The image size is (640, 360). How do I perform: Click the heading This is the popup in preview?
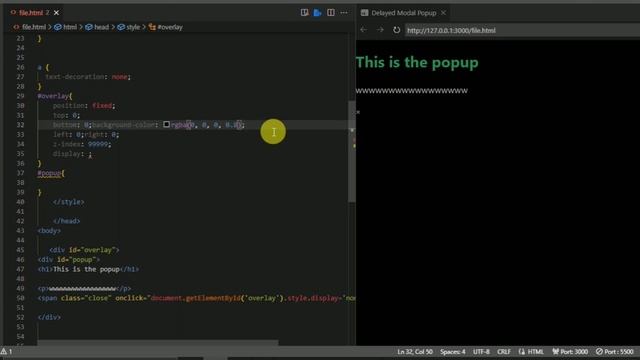[417, 62]
